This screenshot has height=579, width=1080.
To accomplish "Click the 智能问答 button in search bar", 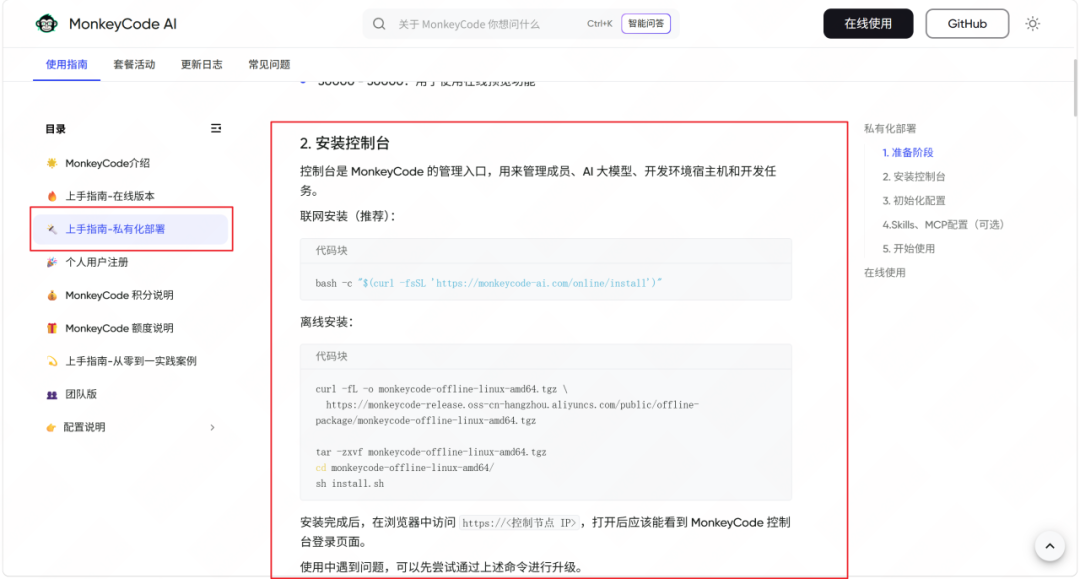I will 646,23.
